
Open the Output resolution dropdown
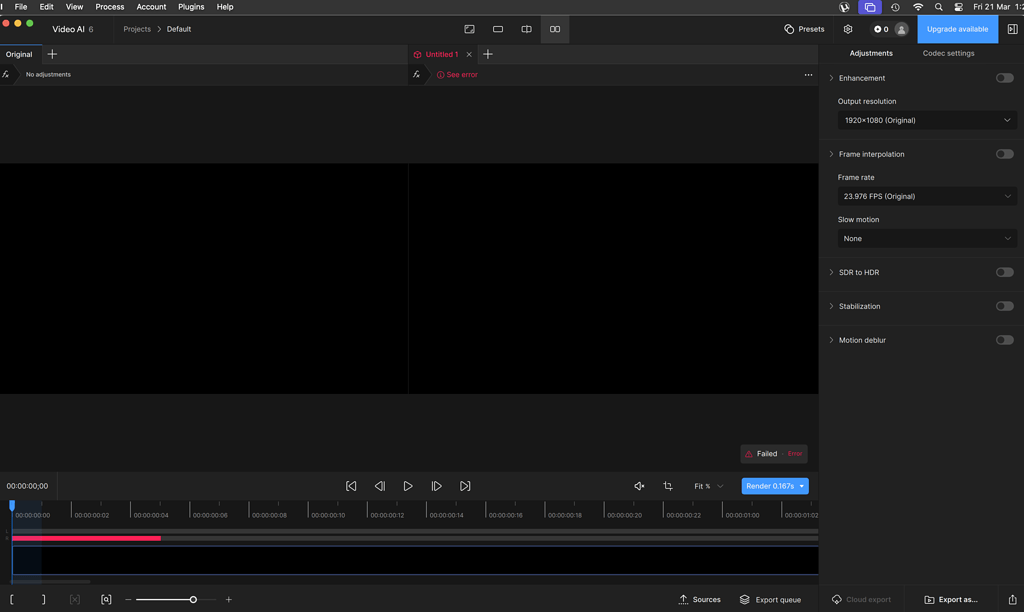point(926,120)
